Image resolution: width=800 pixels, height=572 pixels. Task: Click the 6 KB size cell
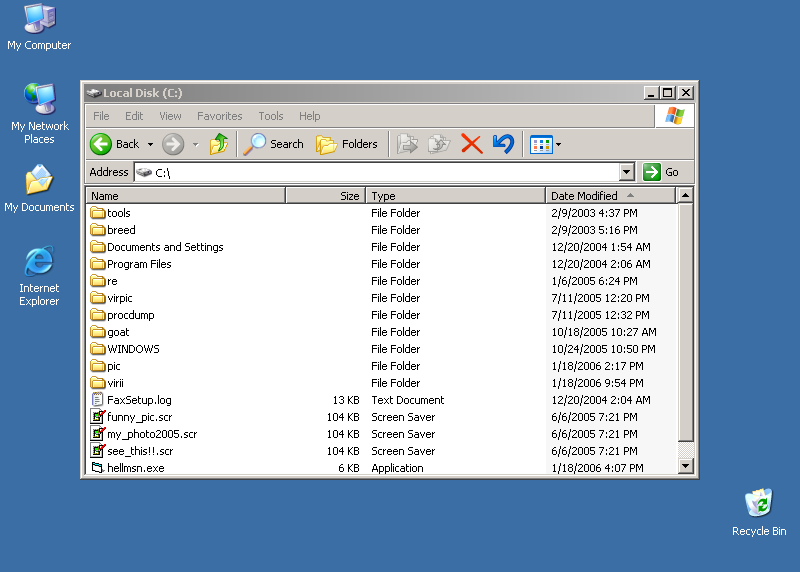tap(348, 468)
